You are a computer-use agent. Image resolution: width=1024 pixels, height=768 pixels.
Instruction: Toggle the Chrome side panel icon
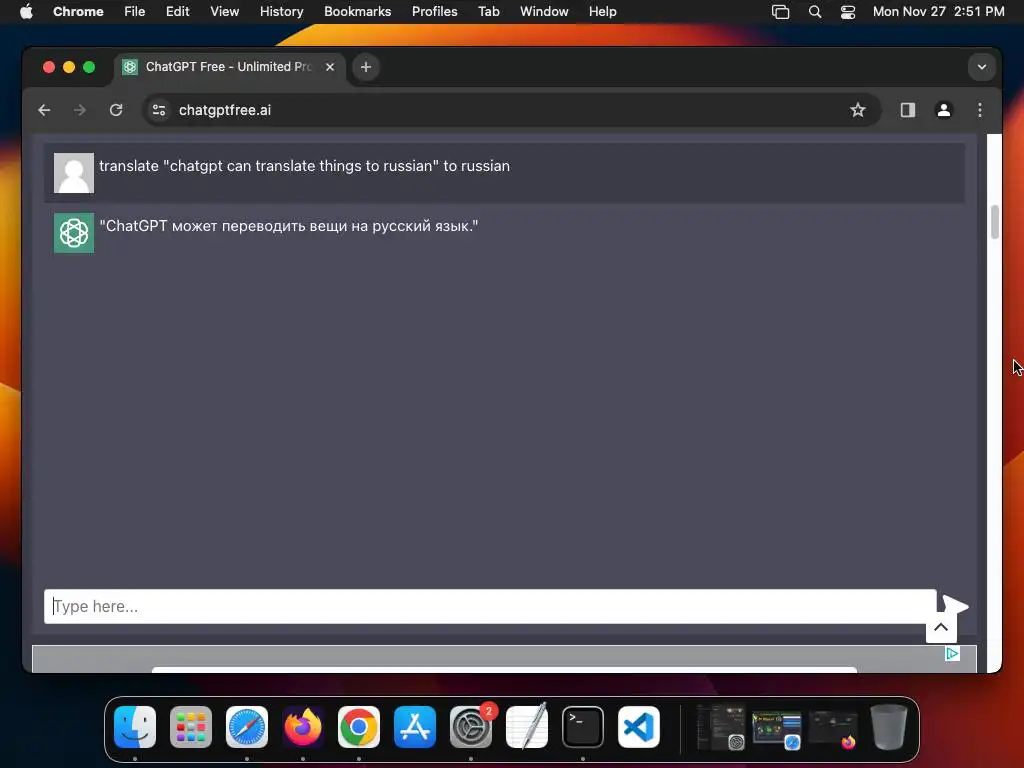click(x=908, y=110)
